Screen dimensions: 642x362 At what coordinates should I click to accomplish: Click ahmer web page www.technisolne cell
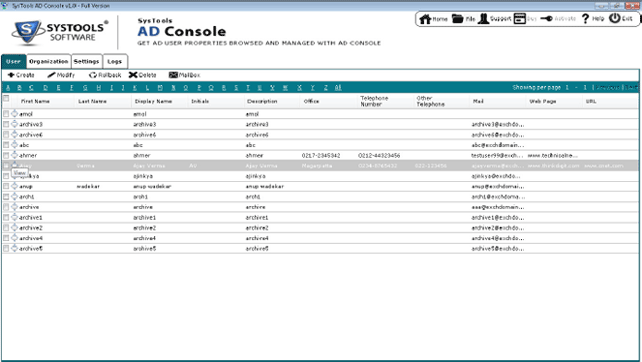click(552, 155)
